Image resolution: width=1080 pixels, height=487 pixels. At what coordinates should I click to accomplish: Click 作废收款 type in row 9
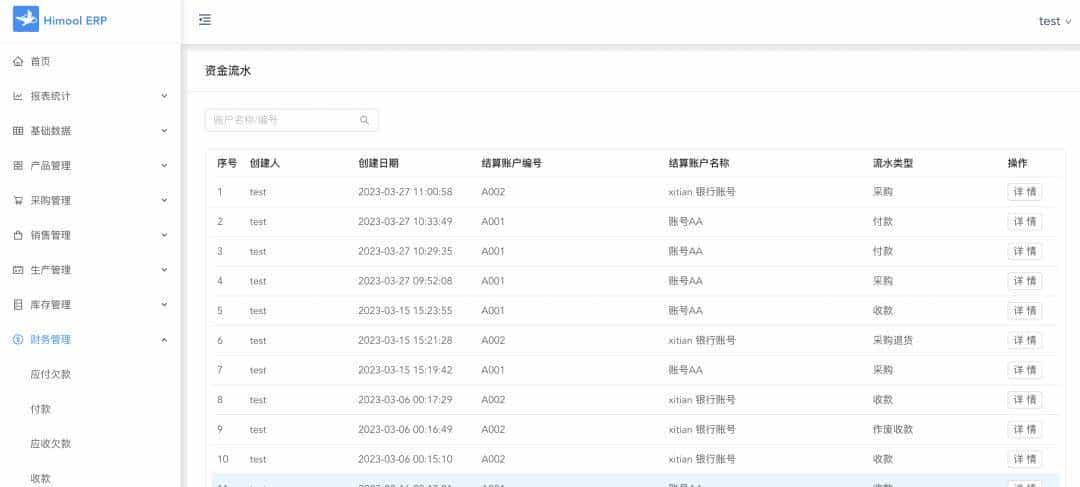tap(893, 429)
